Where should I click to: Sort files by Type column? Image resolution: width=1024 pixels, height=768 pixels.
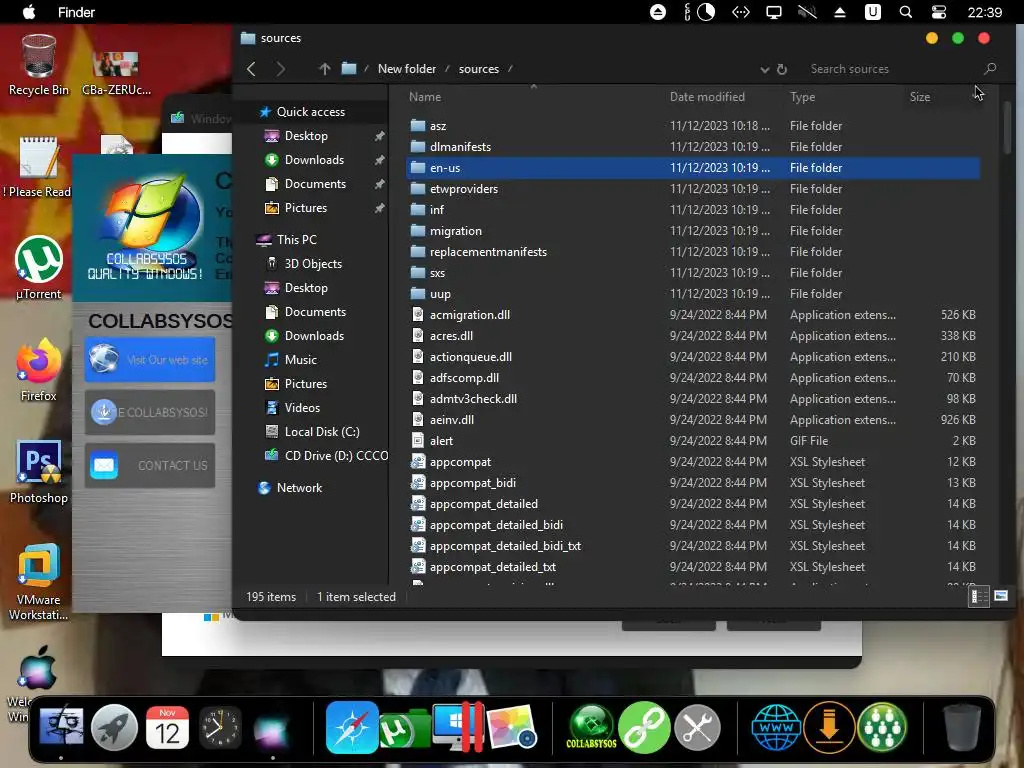pos(803,97)
